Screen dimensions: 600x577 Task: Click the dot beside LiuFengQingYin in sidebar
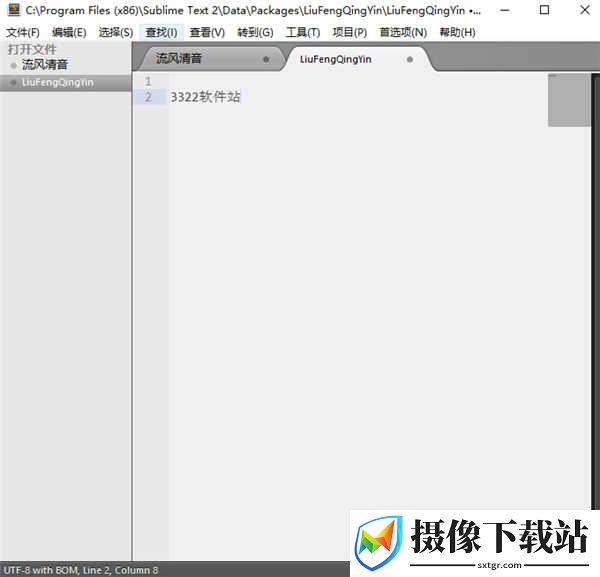14,83
